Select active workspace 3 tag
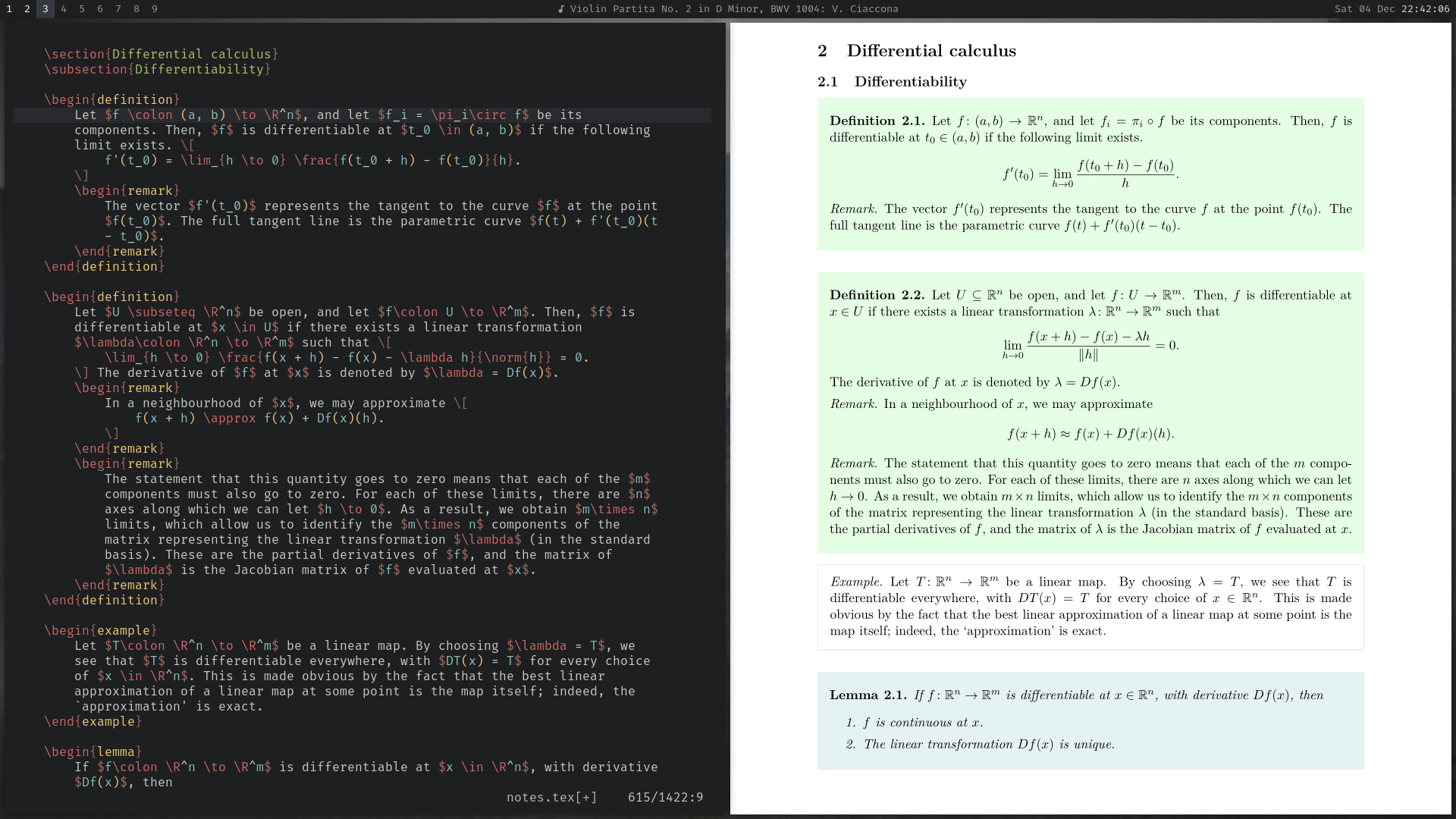This screenshot has height=819, width=1456. pos(45,9)
